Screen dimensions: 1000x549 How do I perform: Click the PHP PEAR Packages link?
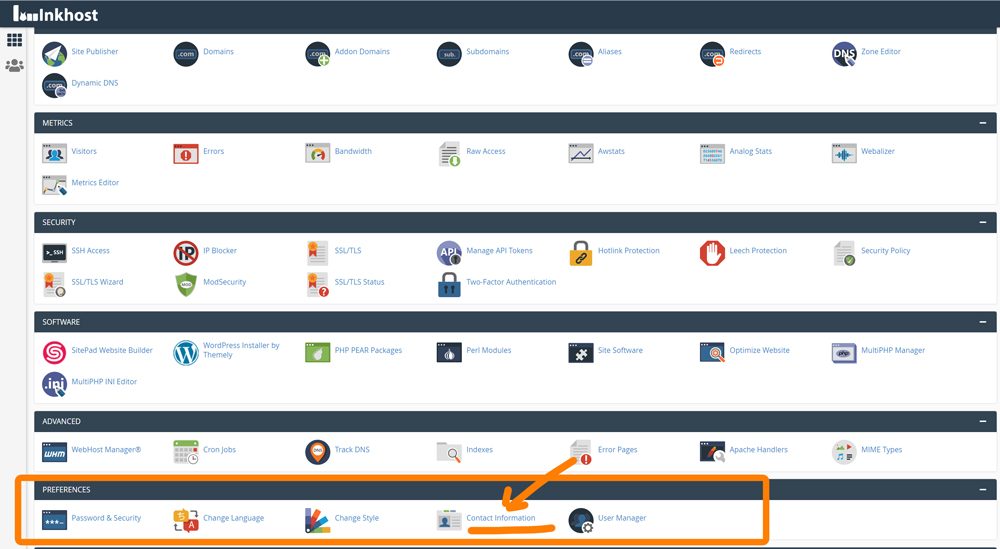pos(368,350)
